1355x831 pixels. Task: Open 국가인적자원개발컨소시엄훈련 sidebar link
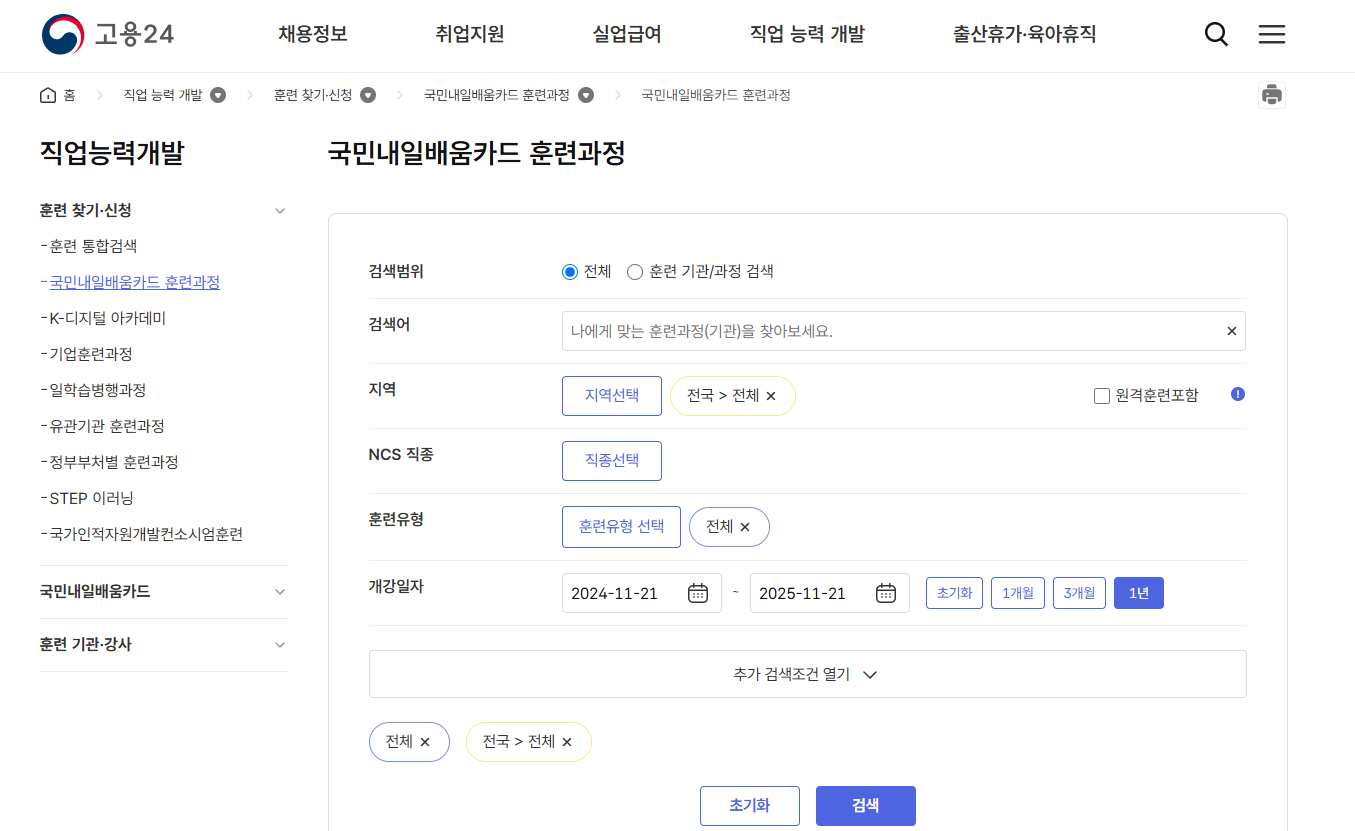tap(146, 534)
